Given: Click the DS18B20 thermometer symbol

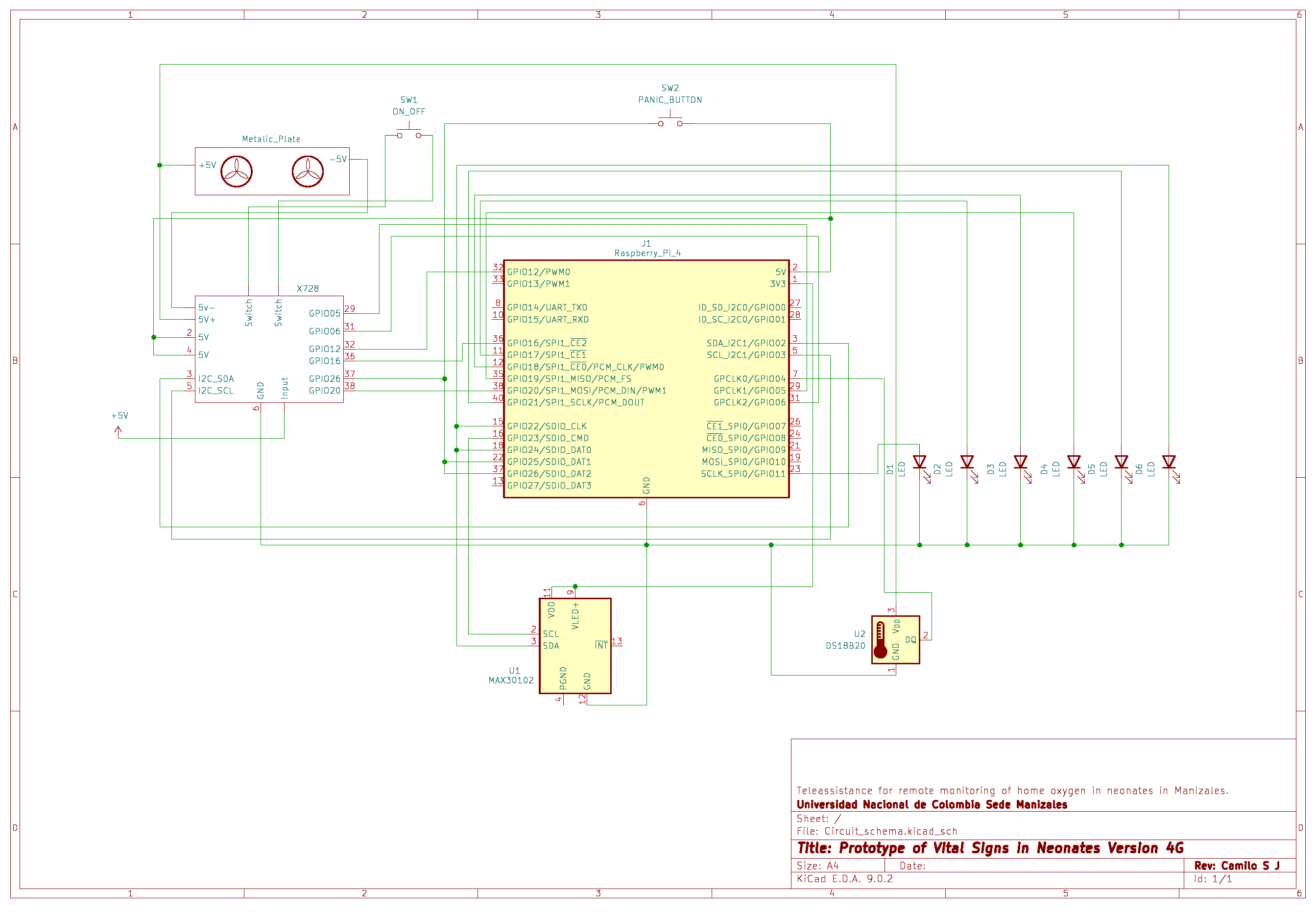Looking at the screenshot, I should 881,639.
